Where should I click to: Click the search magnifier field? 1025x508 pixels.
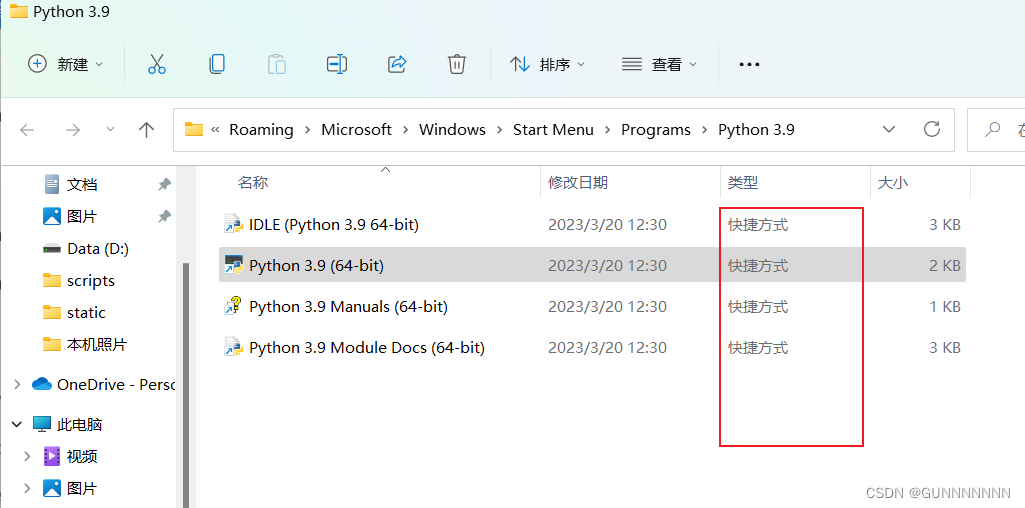point(996,129)
